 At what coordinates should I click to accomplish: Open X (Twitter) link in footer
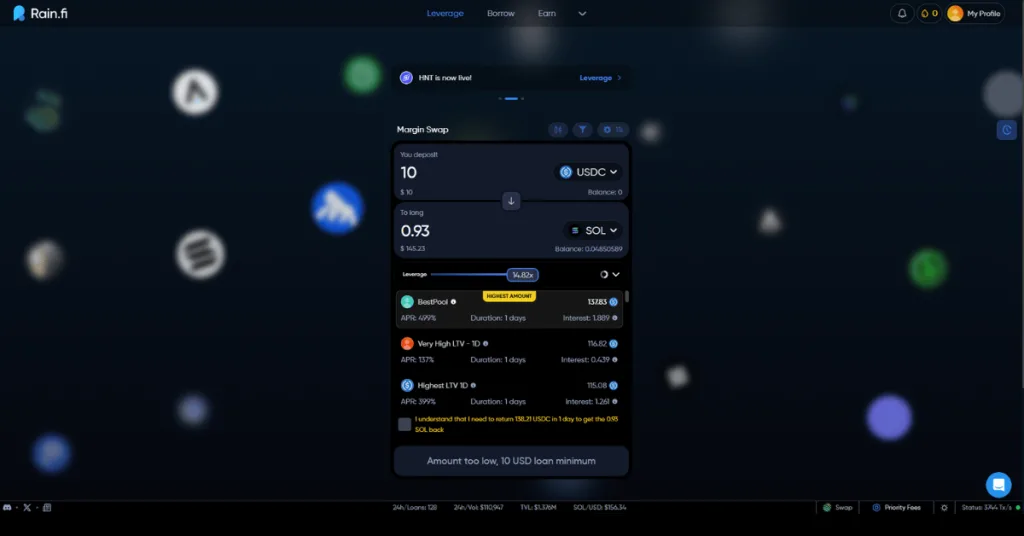(x=27, y=507)
